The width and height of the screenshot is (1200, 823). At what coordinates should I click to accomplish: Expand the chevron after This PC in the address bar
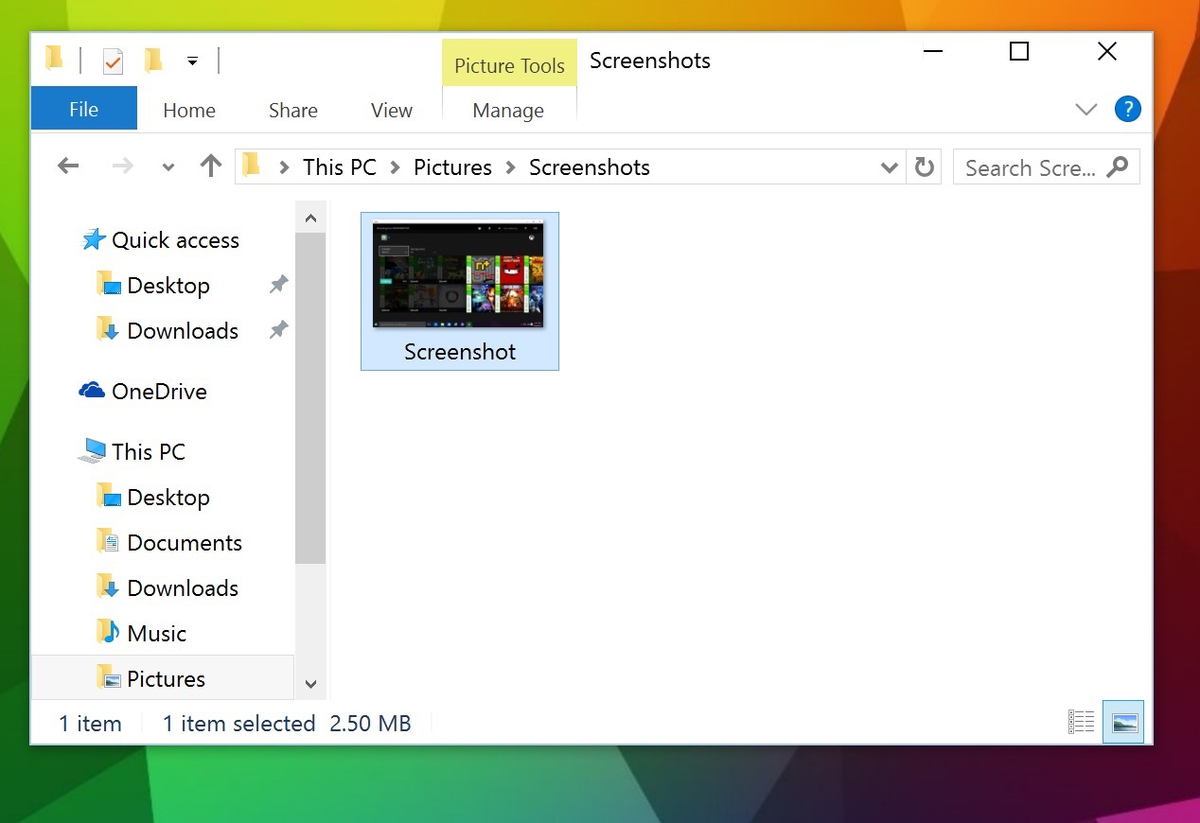pyautogui.click(x=396, y=168)
